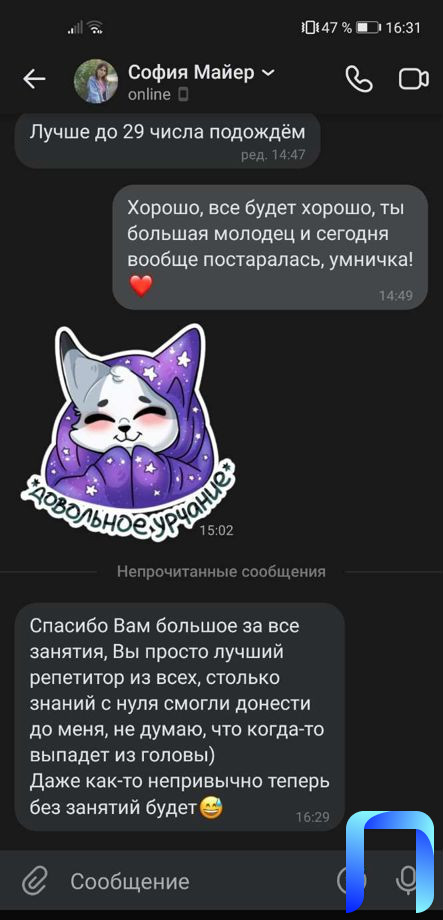Tap the София Майер contact name header
The width and height of the screenshot is (443, 920).
click(x=191, y=72)
